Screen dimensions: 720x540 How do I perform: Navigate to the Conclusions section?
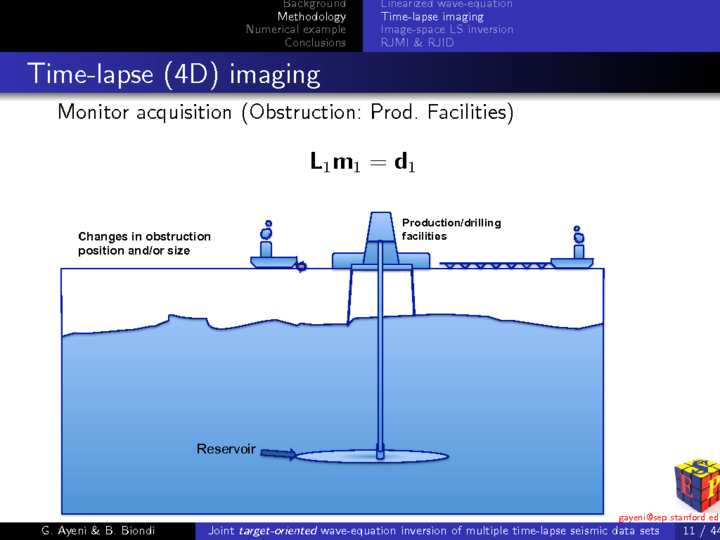[x=314, y=43]
